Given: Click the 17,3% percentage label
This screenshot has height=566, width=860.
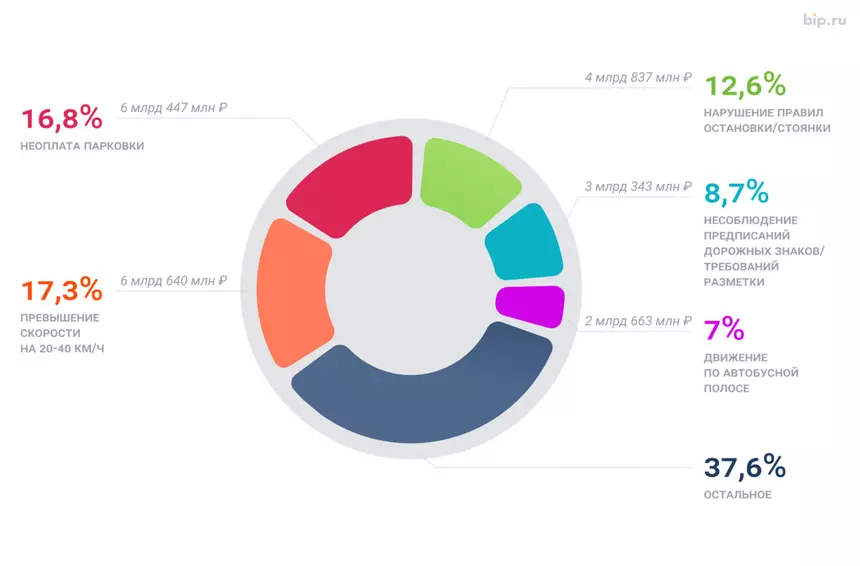Looking at the screenshot, I should 61,290.
